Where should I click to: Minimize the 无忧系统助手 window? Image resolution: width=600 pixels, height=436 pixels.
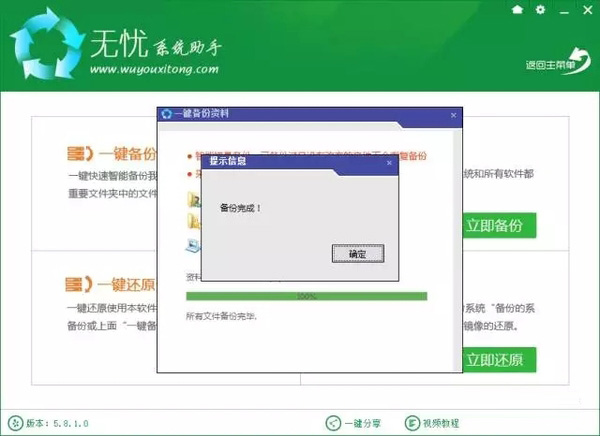[x=564, y=11]
